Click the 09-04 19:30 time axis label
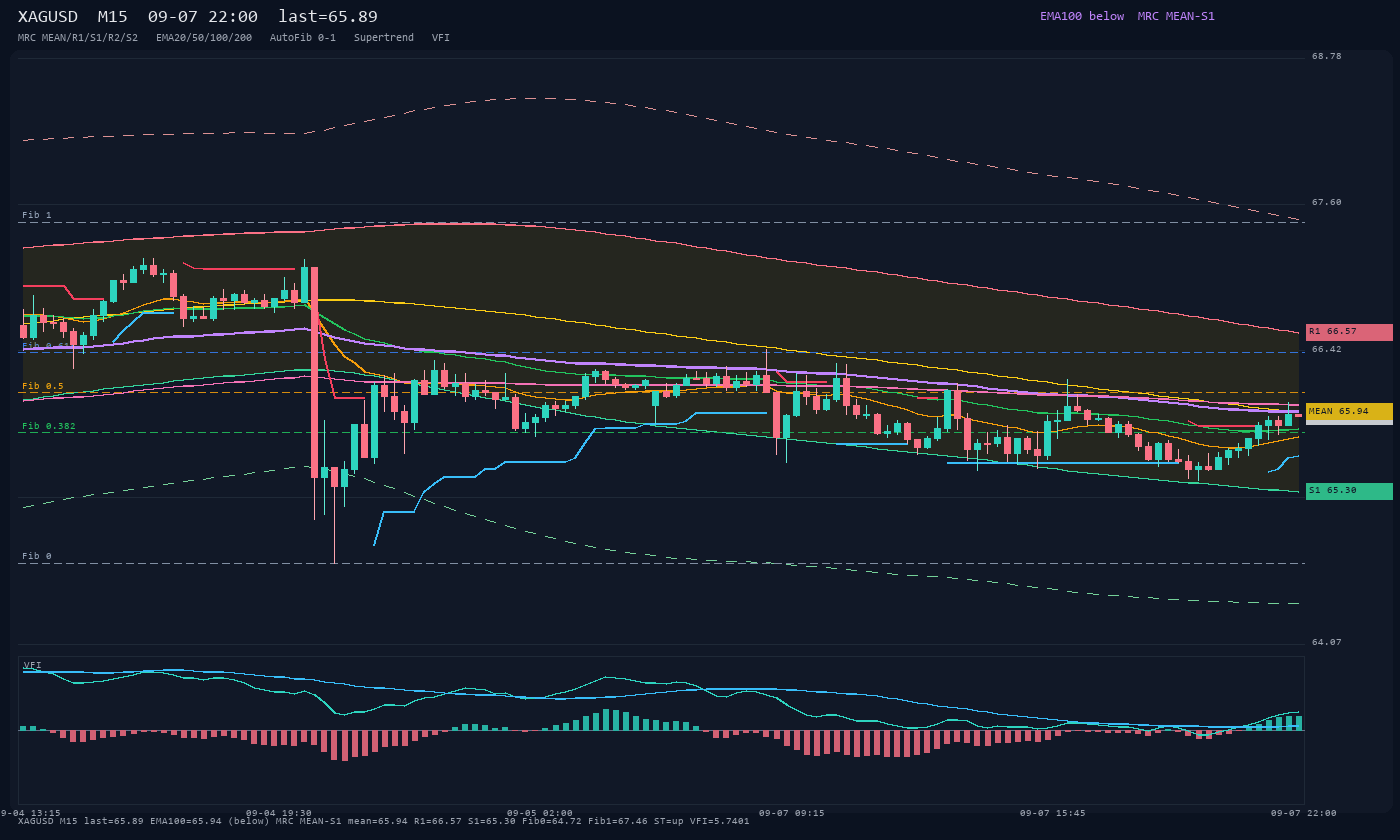Screen dimensions: 1400x840 tap(279, 813)
